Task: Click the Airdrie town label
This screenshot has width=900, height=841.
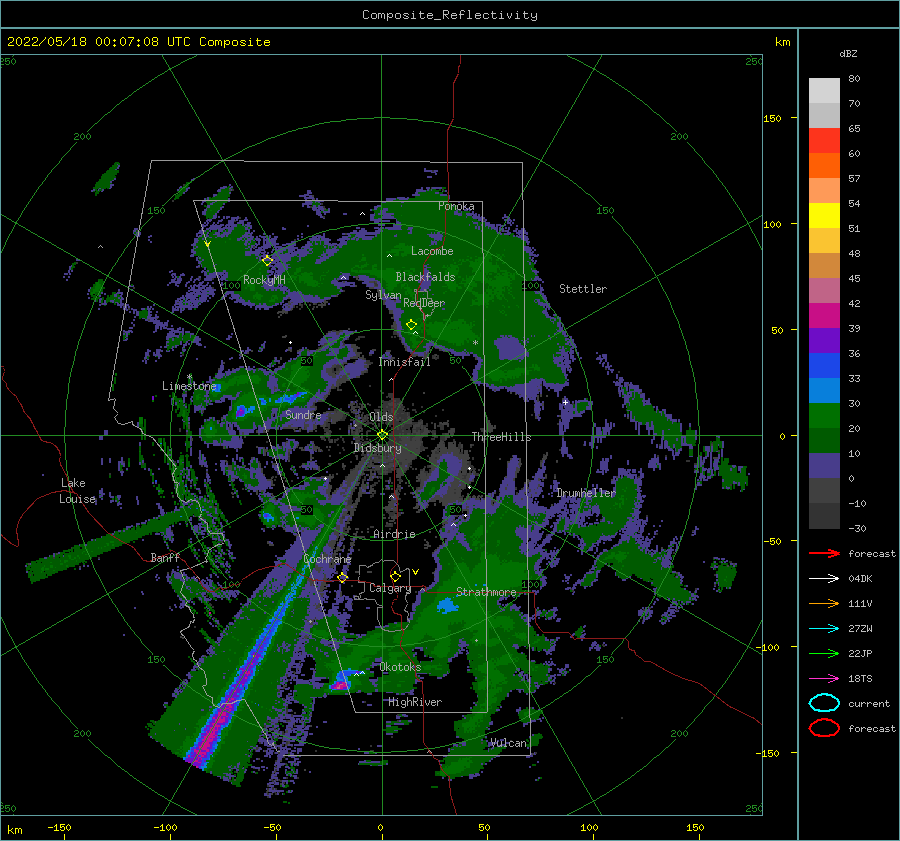Action: point(394,534)
